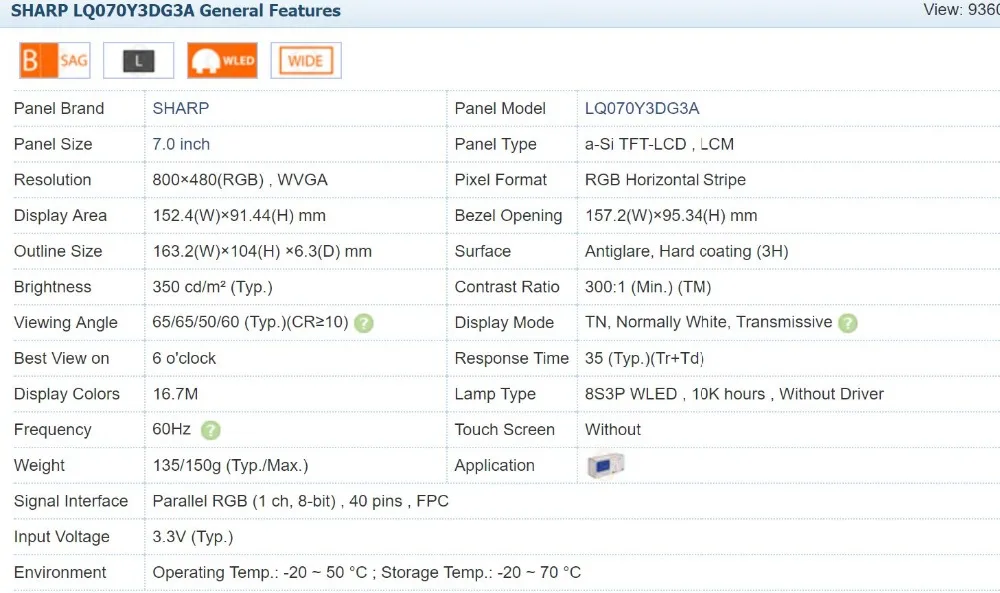Select the 16.7M display colors value
This screenshot has height=593, width=1000.
coord(175,394)
